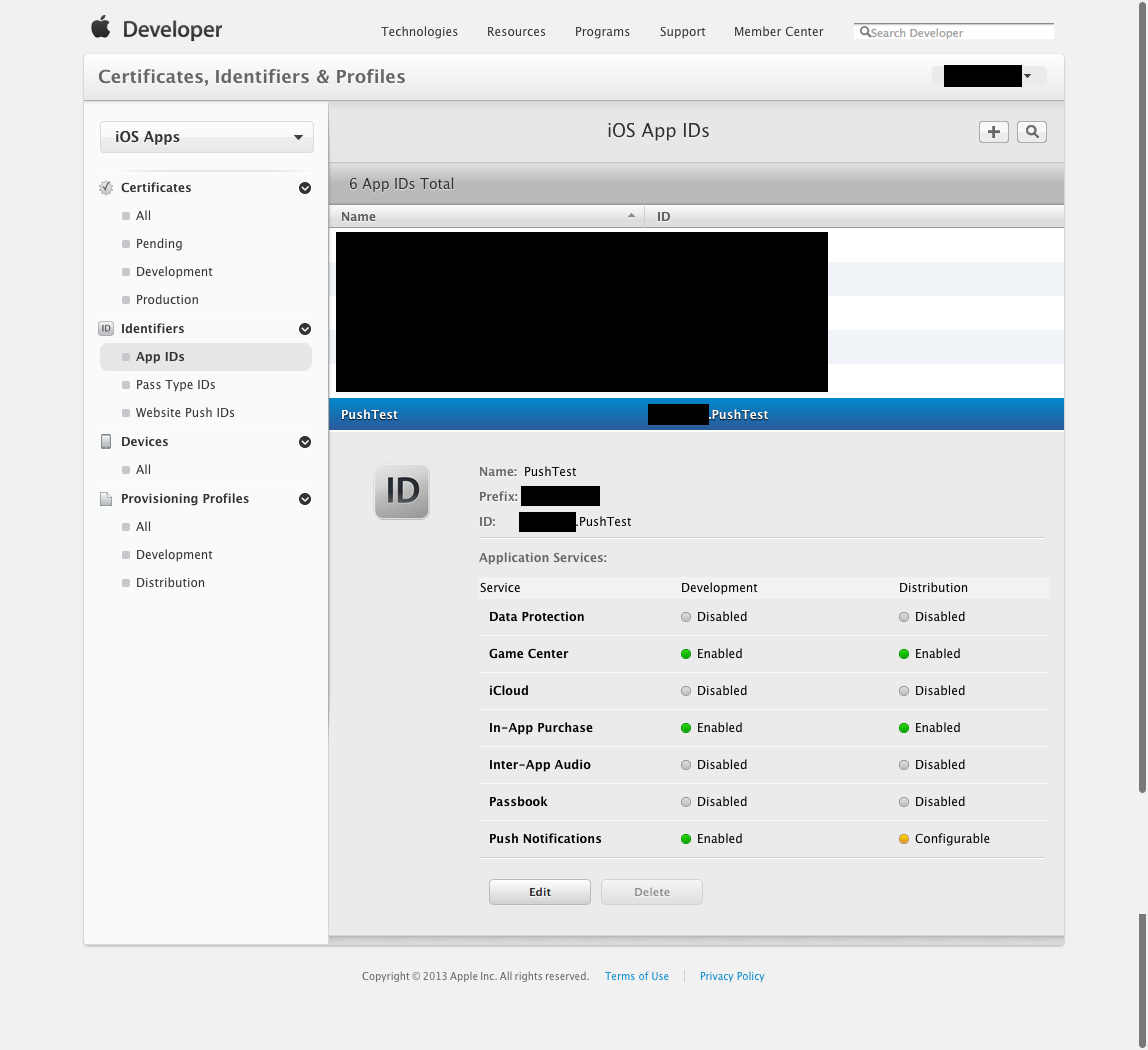This screenshot has width=1148, height=1050.
Task: Click the Passbook service label
Action: [x=518, y=801]
